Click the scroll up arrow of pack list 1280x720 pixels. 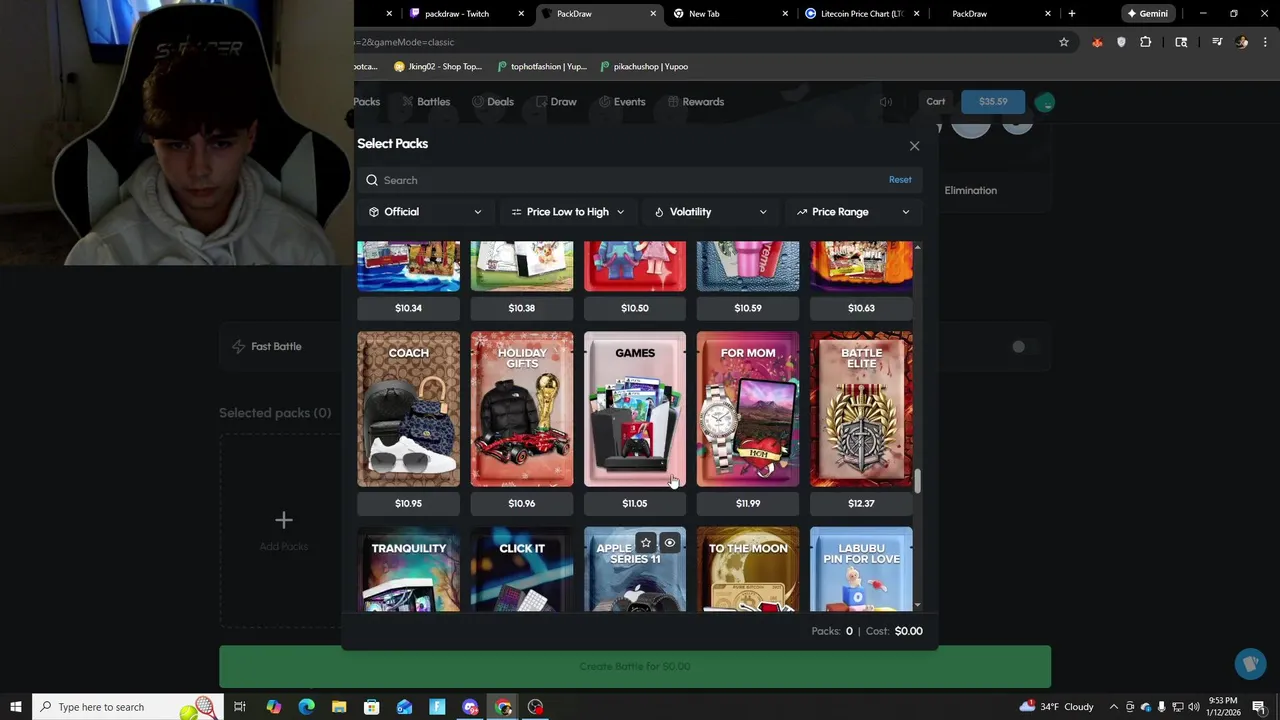point(917,246)
